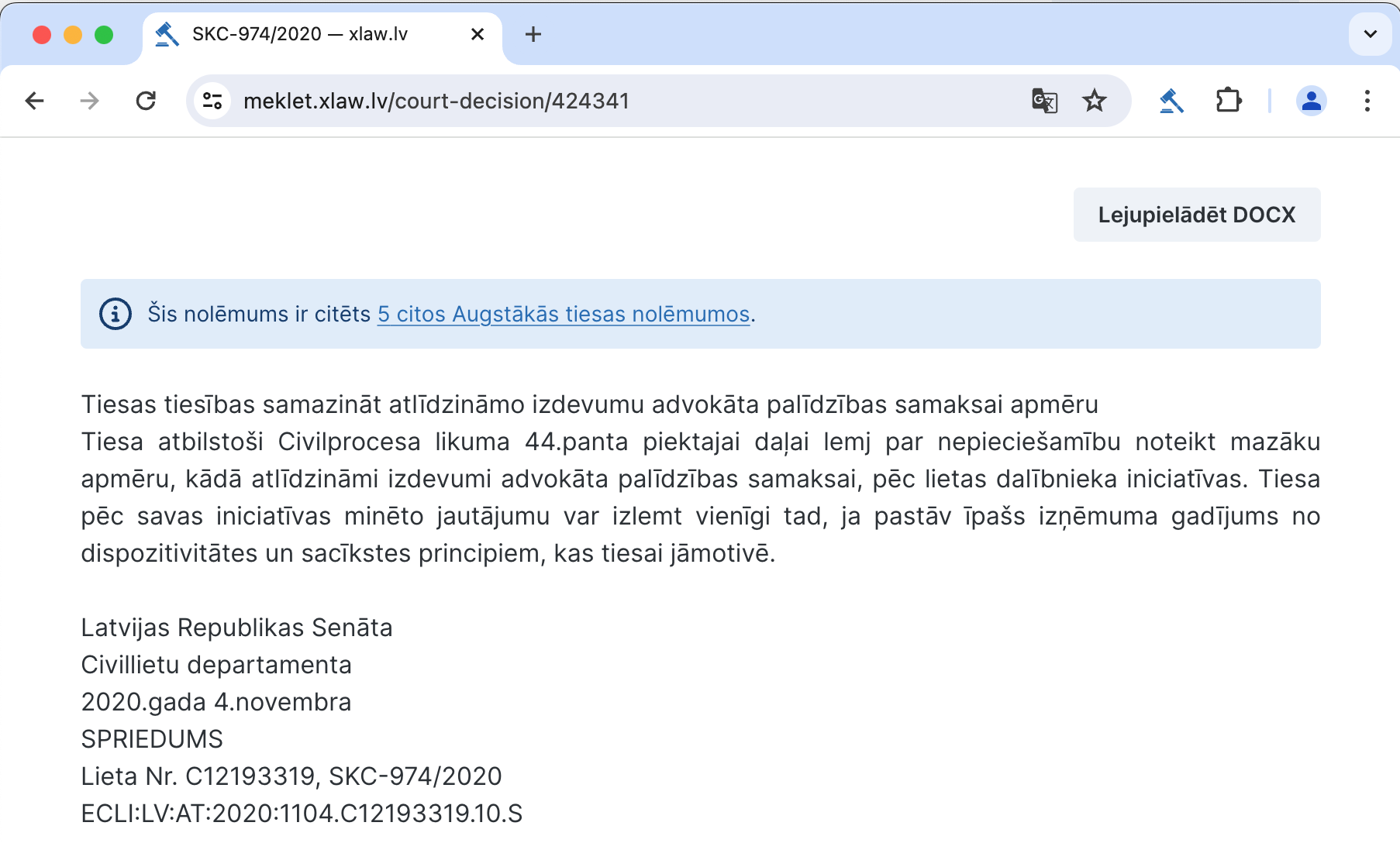Open the xlaw gavel extension icon
The width and height of the screenshot is (1400, 843).
pyautogui.click(x=1171, y=101)
